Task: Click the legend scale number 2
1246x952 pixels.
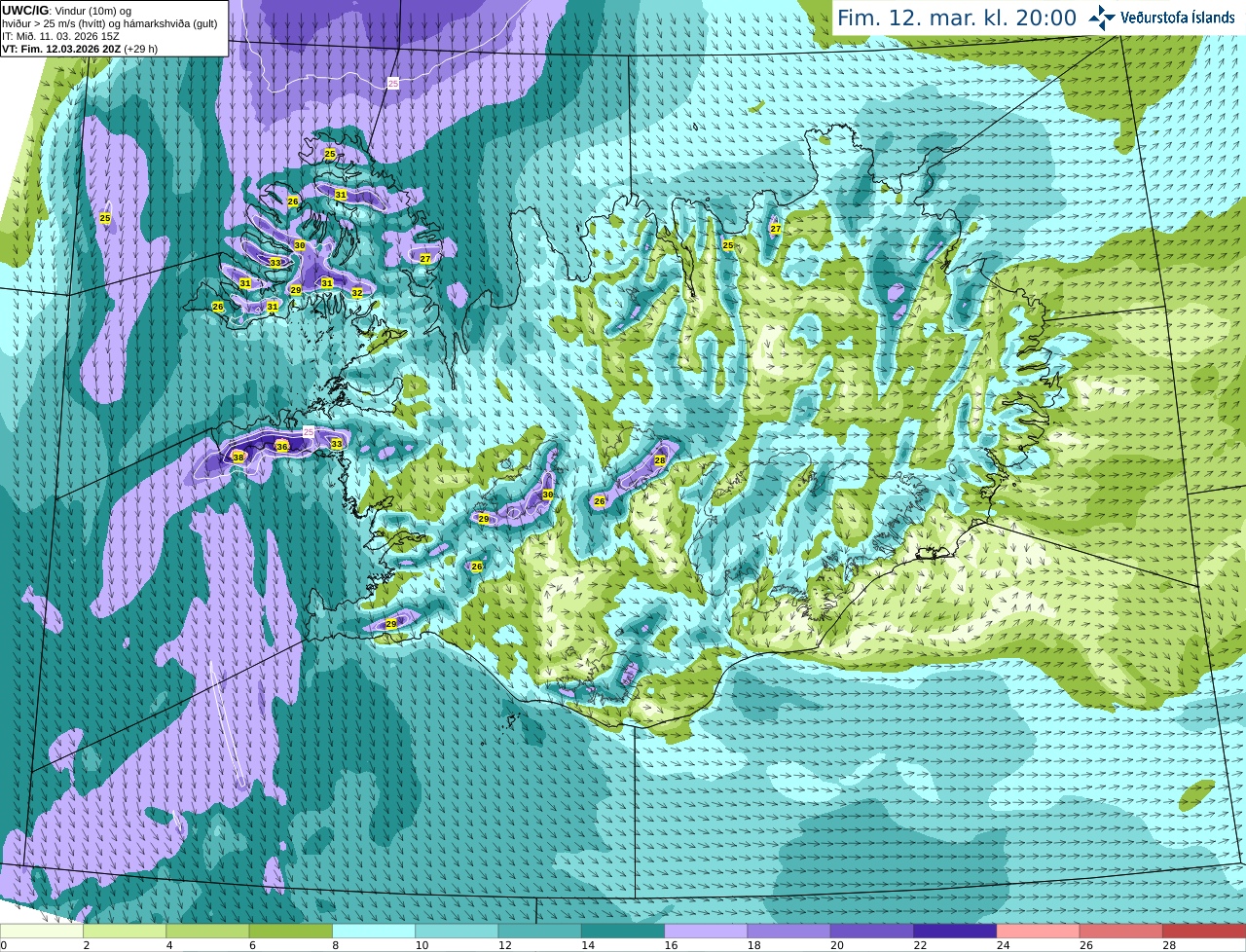Action: click(86, 945)
